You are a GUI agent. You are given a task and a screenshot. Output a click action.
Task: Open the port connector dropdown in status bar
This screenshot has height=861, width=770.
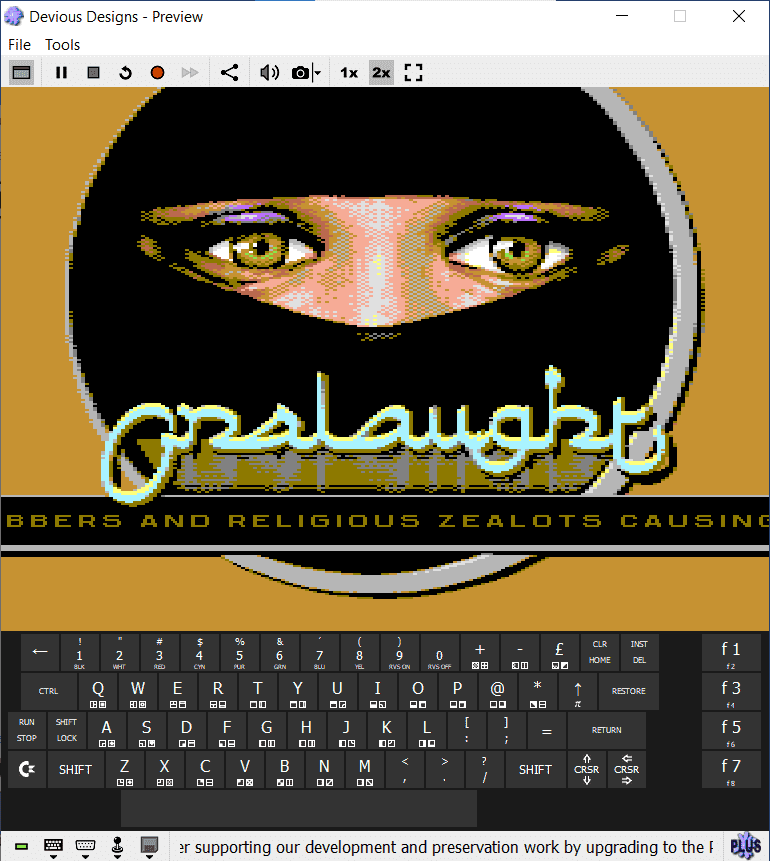coord(85,847)
